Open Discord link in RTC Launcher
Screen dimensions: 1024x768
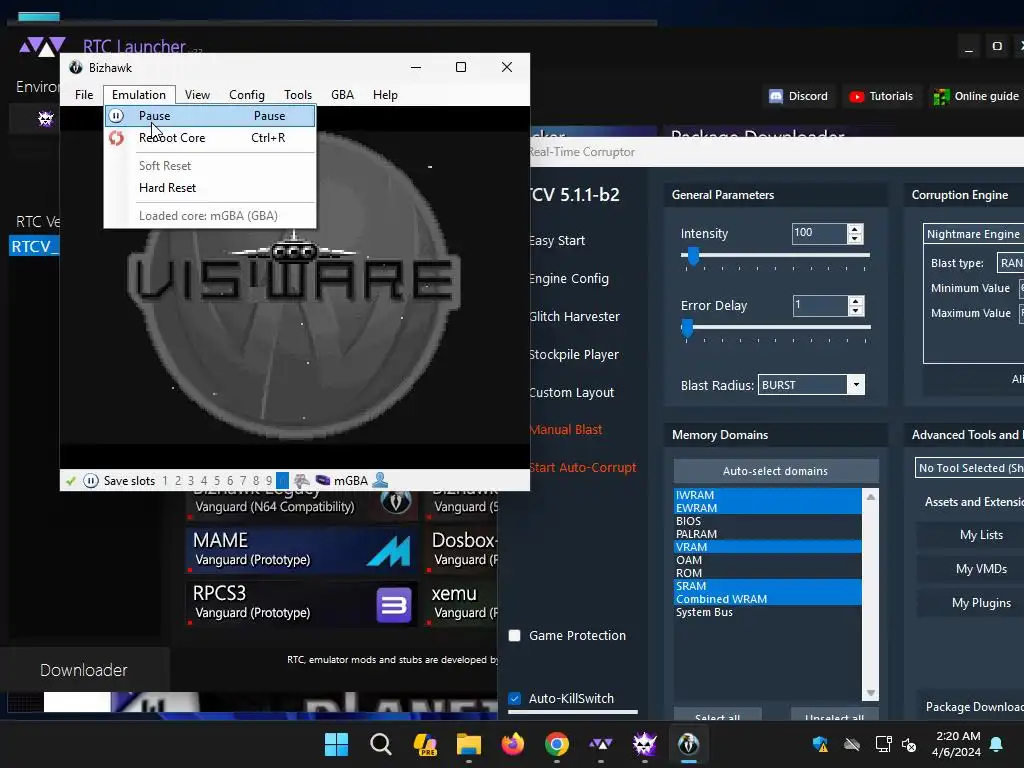coord(798,97)
